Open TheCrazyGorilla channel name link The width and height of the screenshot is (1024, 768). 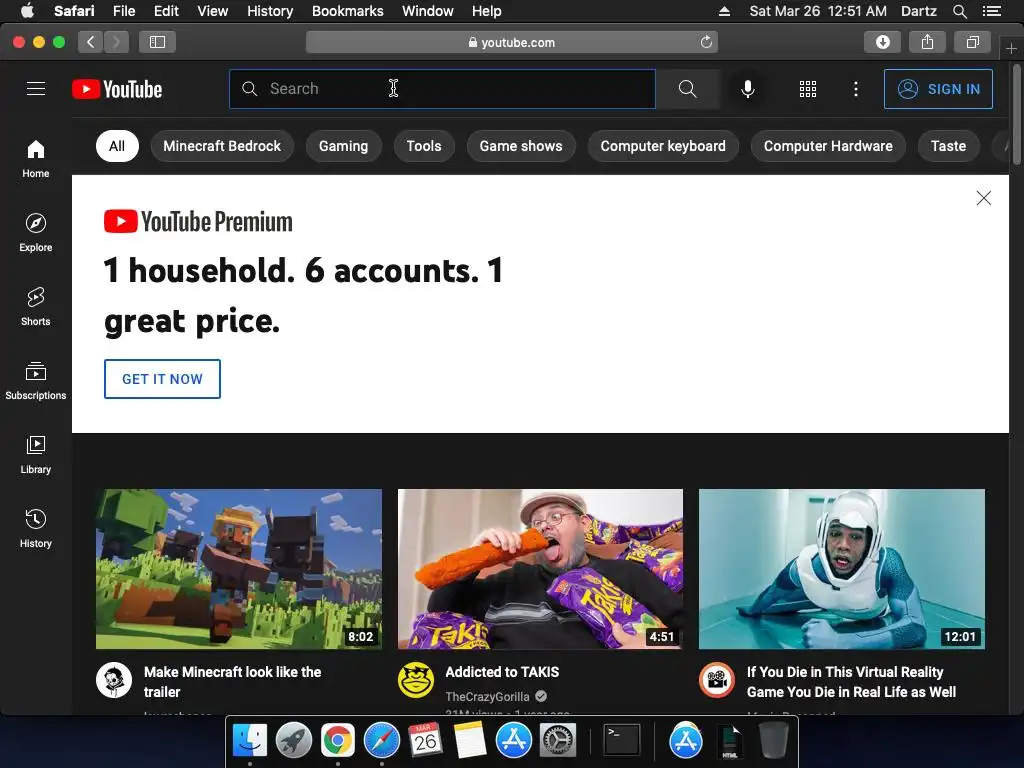tap(487, 697)
